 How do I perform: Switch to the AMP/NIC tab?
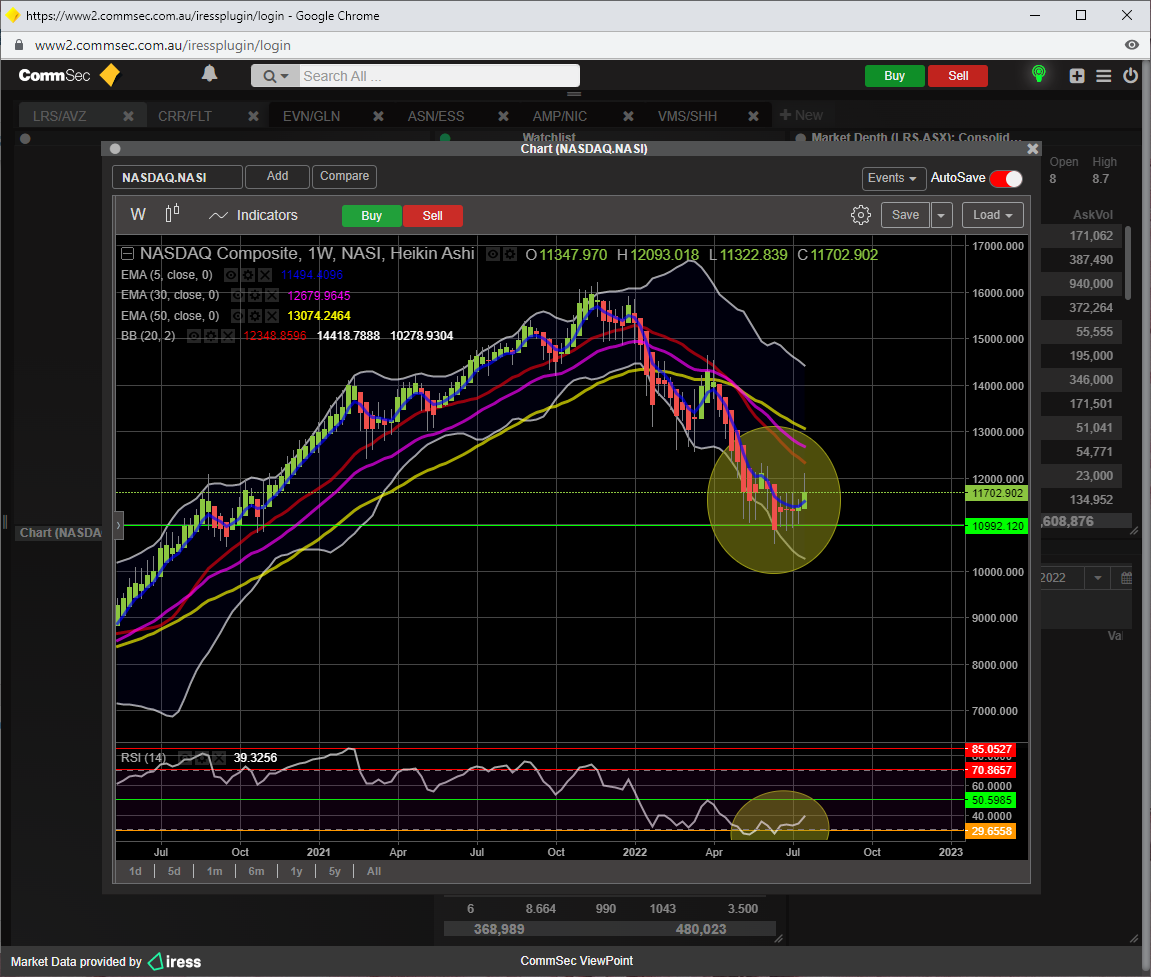click(560, 116)
